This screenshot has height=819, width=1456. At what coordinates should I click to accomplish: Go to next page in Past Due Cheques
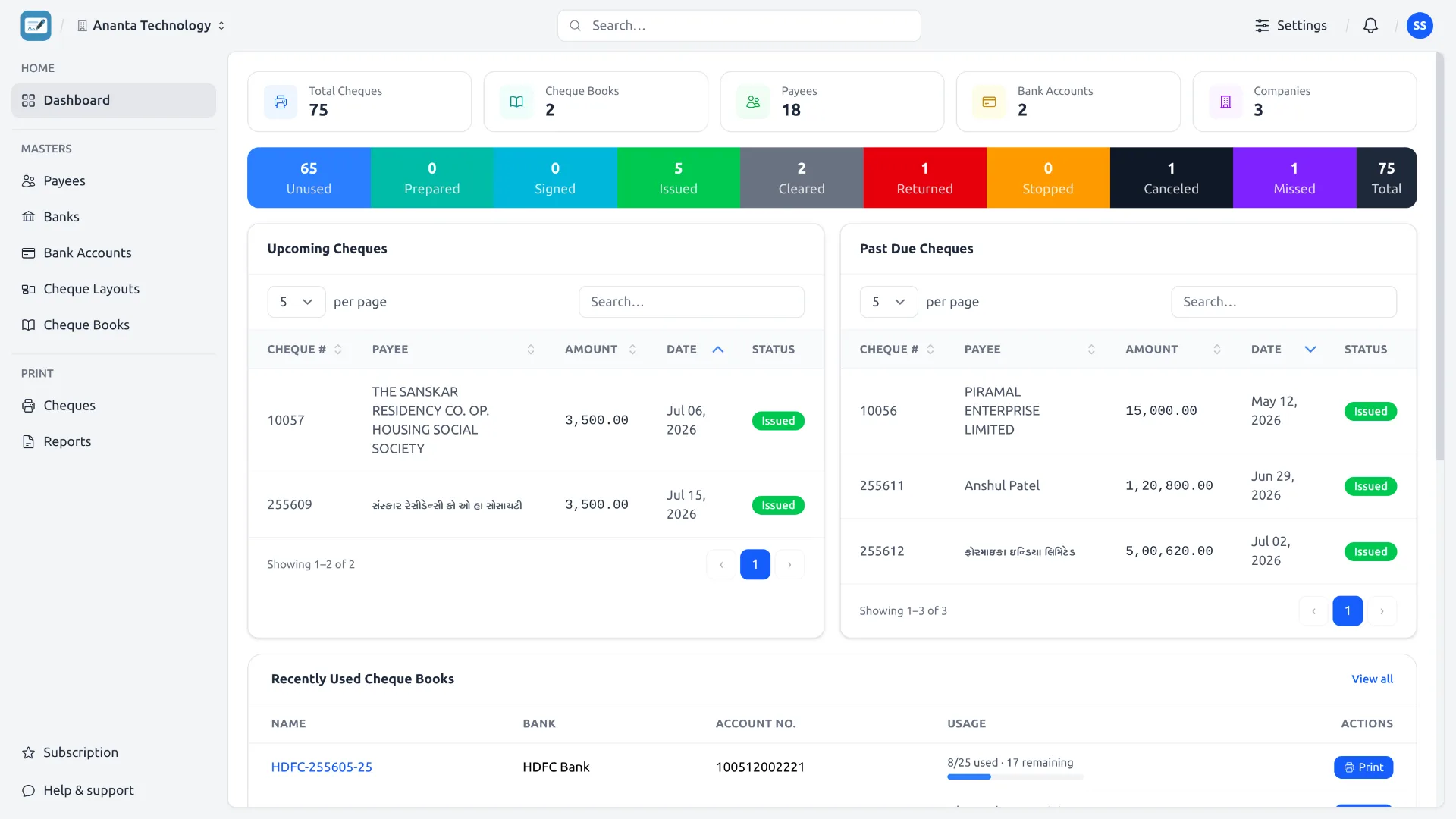pos(1382,611)
